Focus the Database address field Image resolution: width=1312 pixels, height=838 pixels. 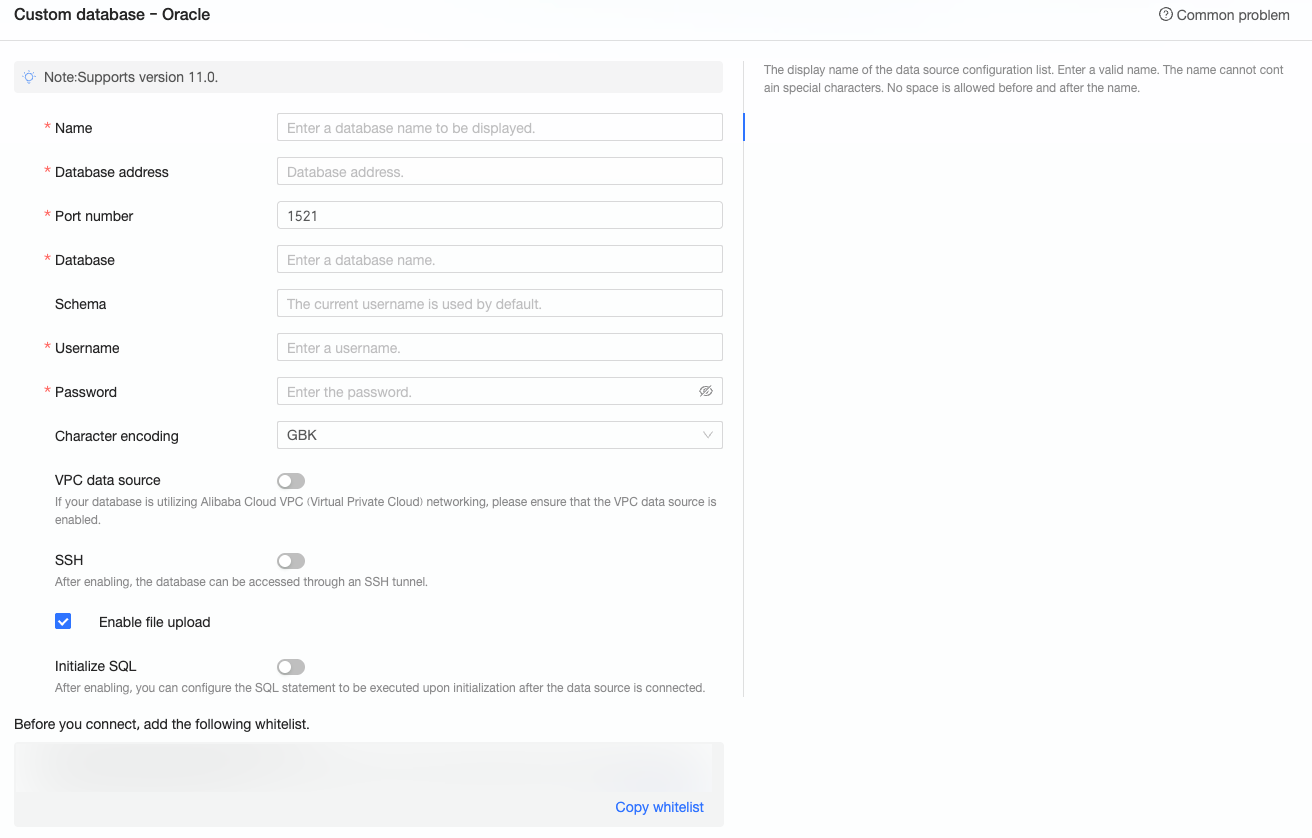498,171
